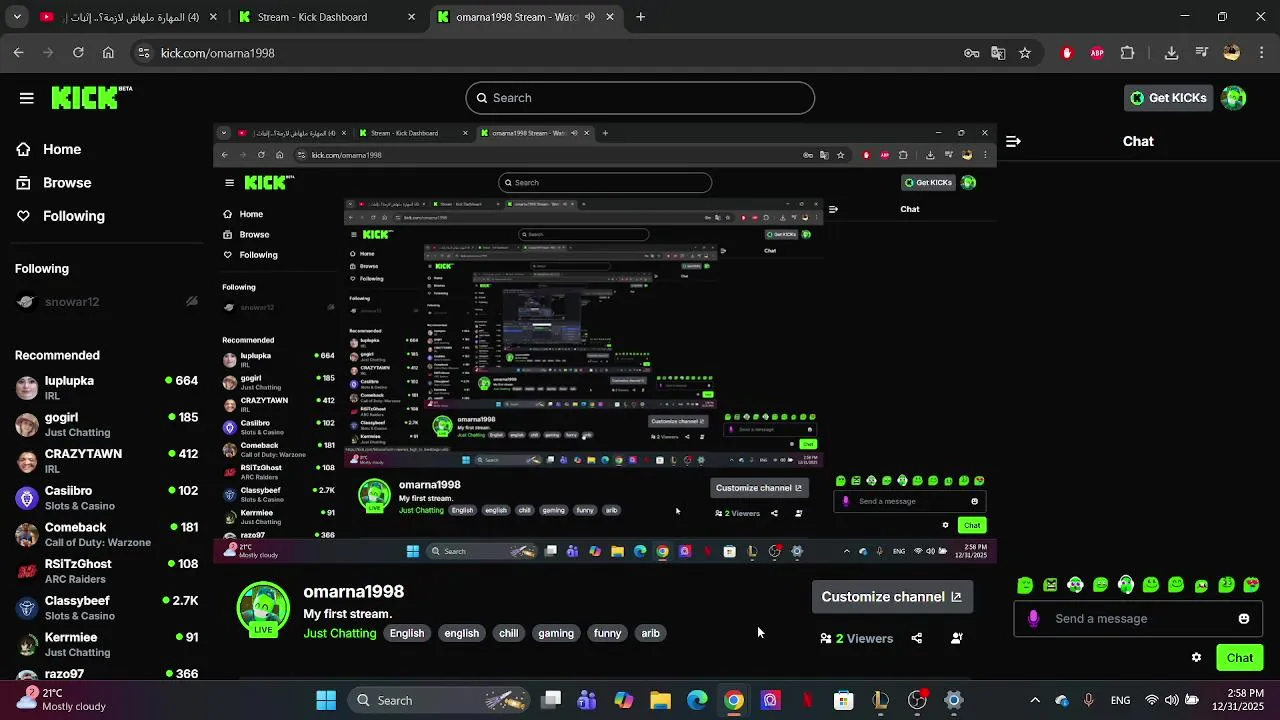Bookmark this page with the star icon
The height and width of the screenshot is (720, 1280).
pos(1025,53)
